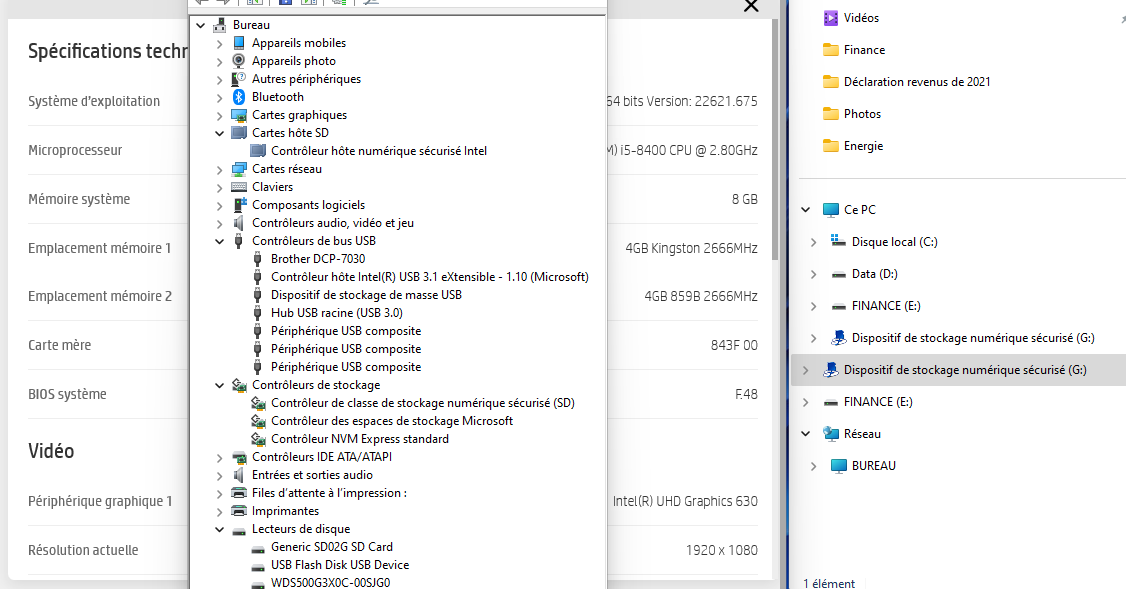Expand Files d'attente à l'impression category

220,493
